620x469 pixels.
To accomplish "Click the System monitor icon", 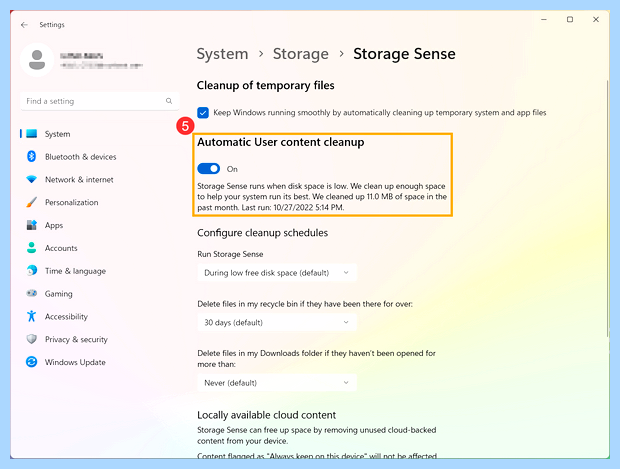I will (32, 134).
